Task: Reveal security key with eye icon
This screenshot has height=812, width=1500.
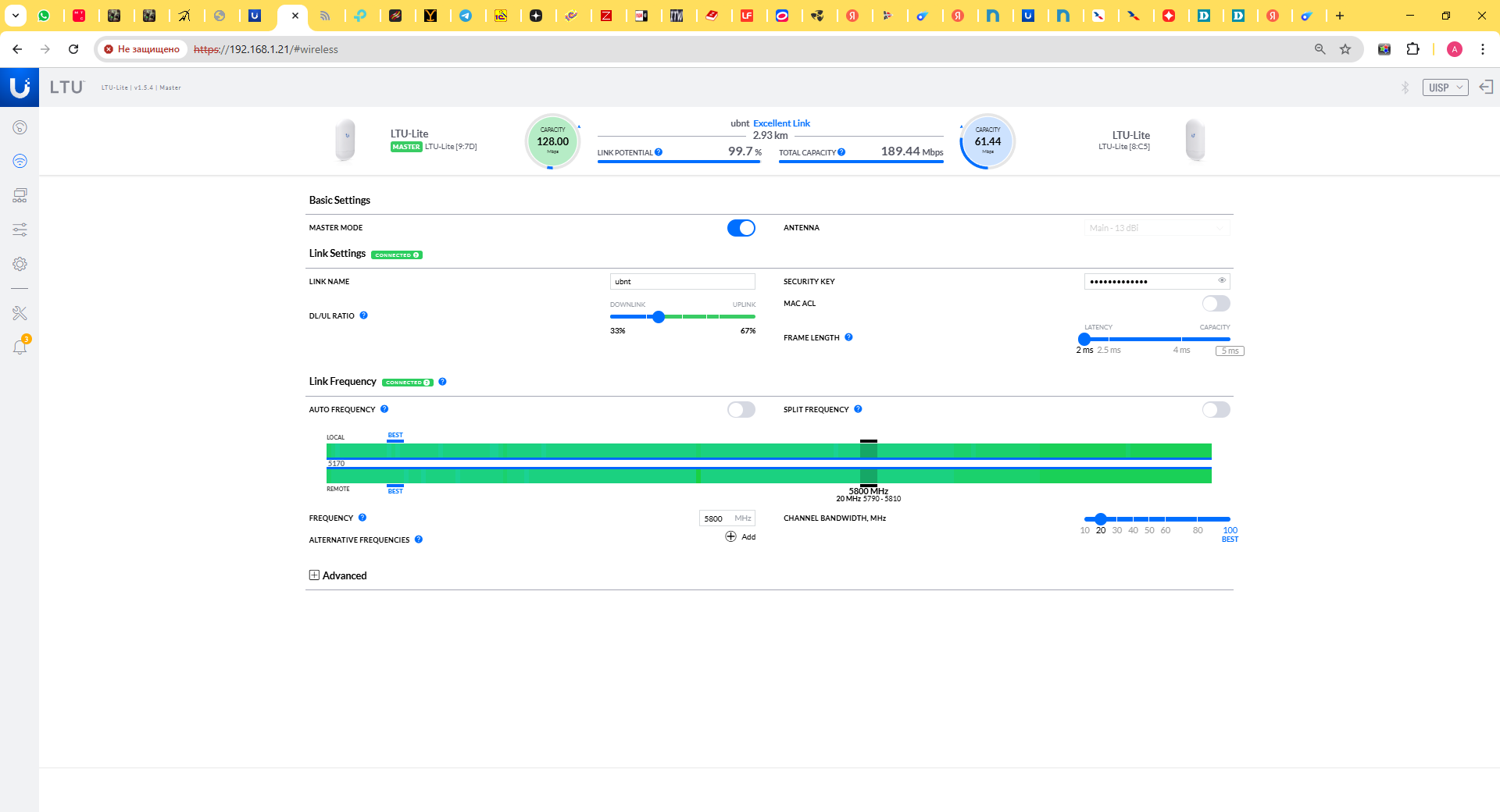Action: click(x=1222, y=280)
